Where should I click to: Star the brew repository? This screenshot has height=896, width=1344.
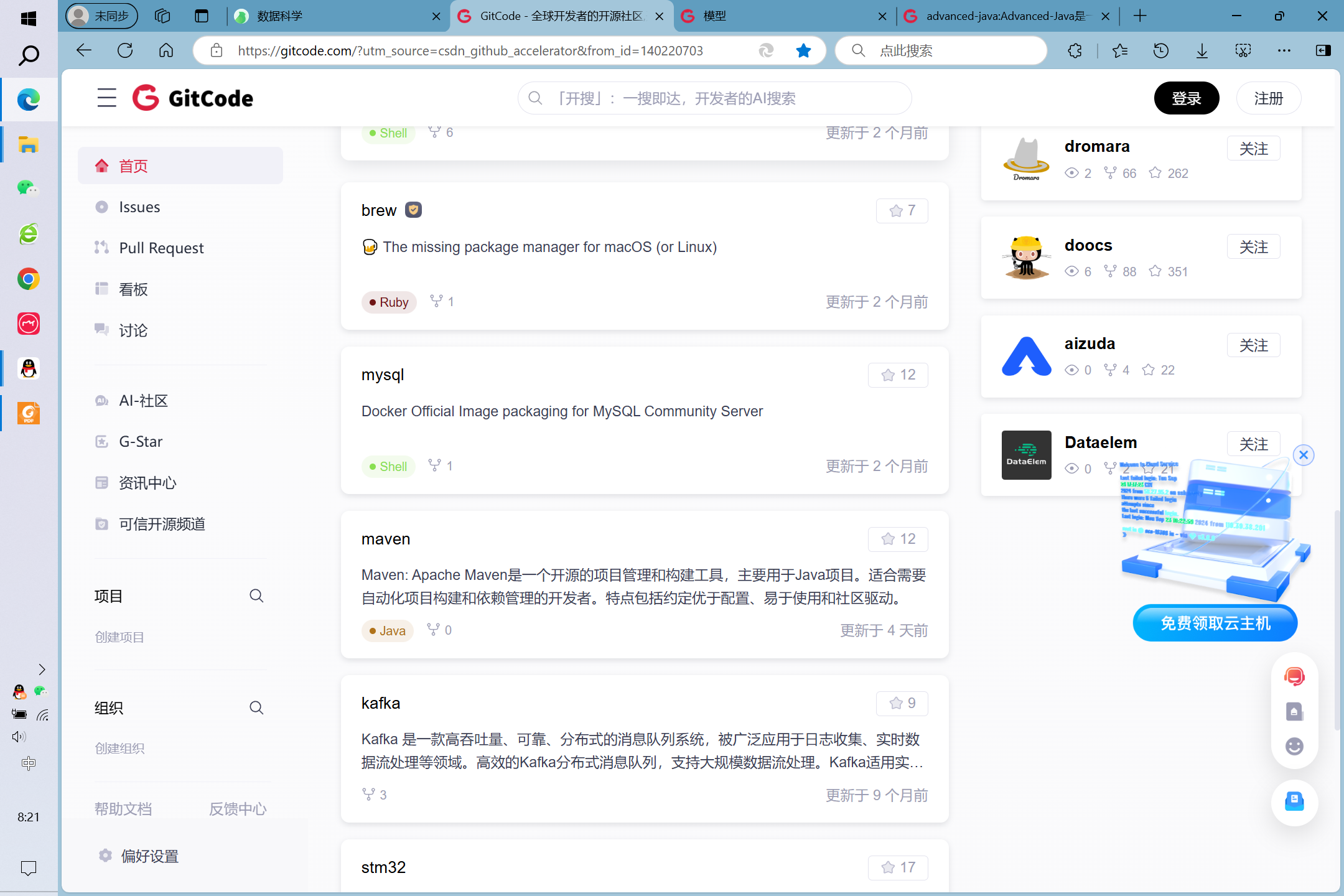click(x=902, y=211)
